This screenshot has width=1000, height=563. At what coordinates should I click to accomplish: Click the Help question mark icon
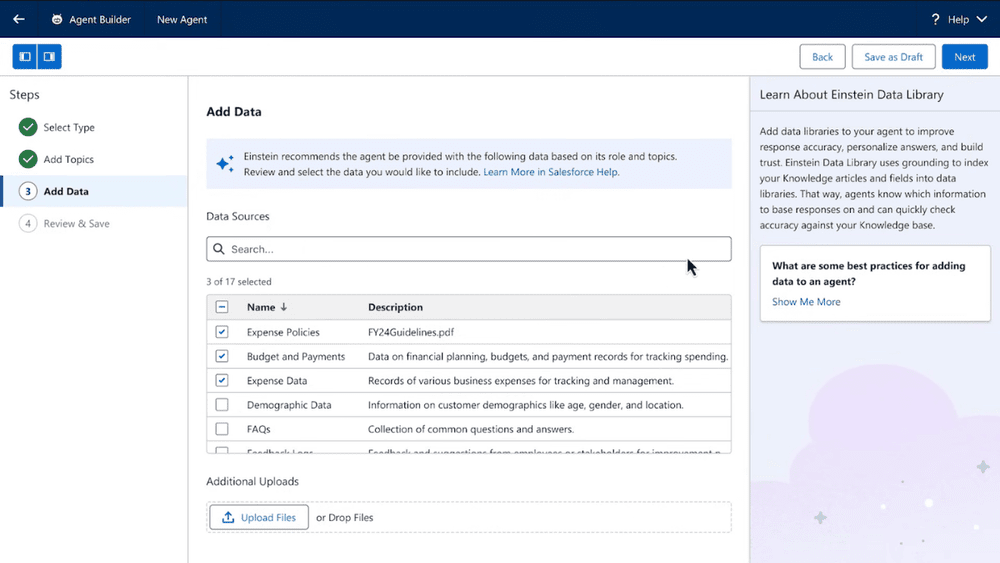(935, 19)
